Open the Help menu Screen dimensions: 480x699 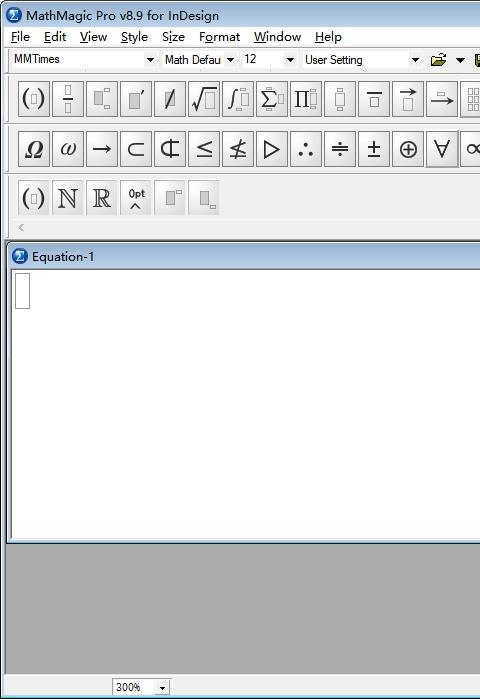click(328, 37)
